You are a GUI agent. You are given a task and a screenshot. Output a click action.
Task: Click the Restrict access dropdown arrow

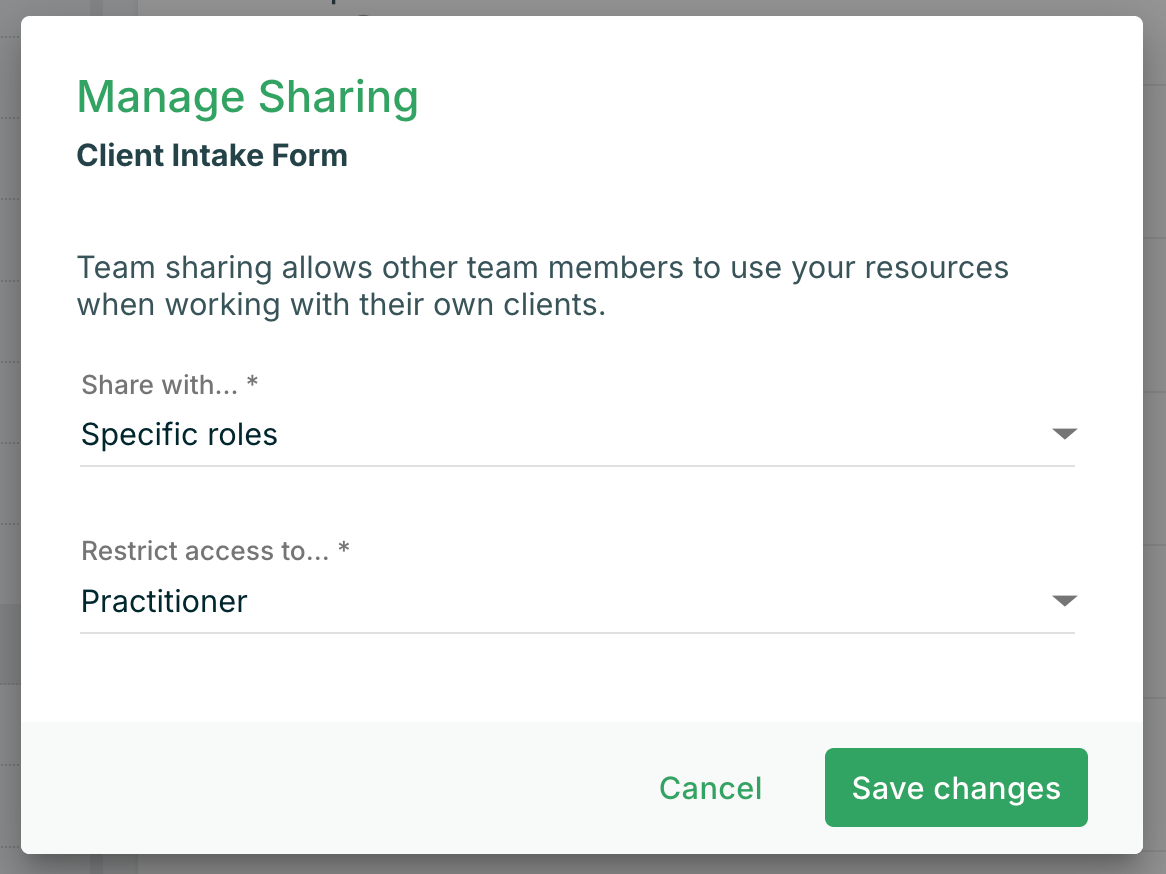(x=1064, y=601)
